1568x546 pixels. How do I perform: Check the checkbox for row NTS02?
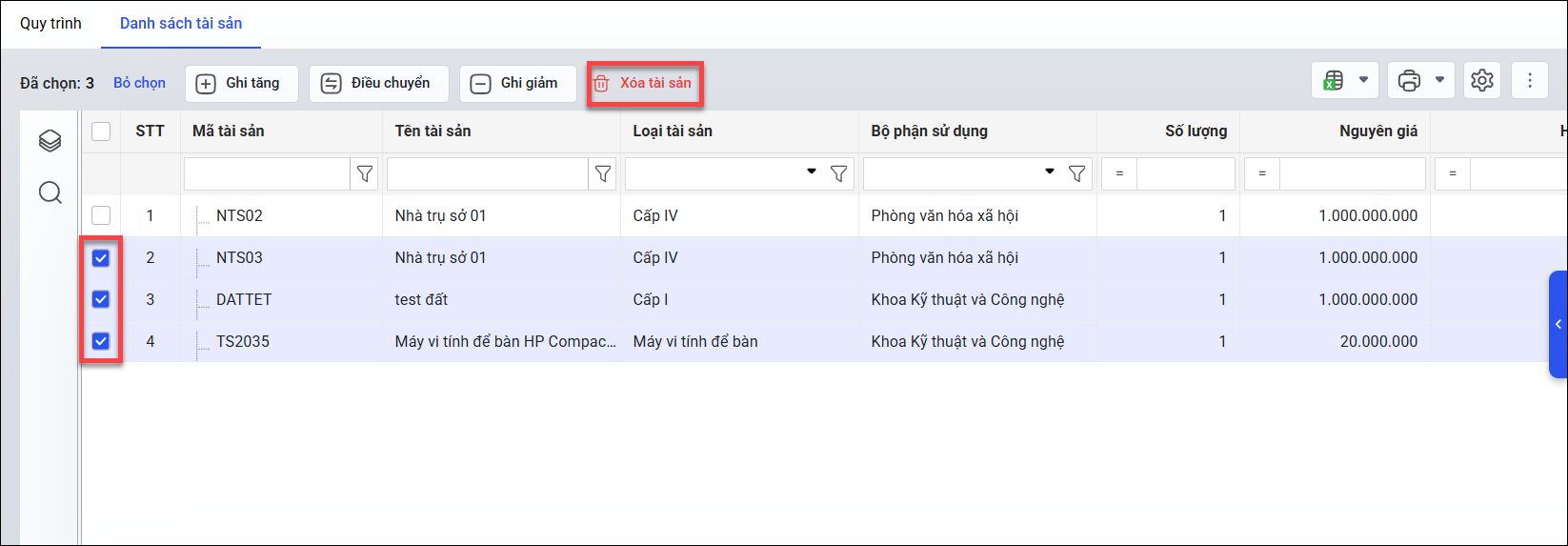(x=101, y=215)
